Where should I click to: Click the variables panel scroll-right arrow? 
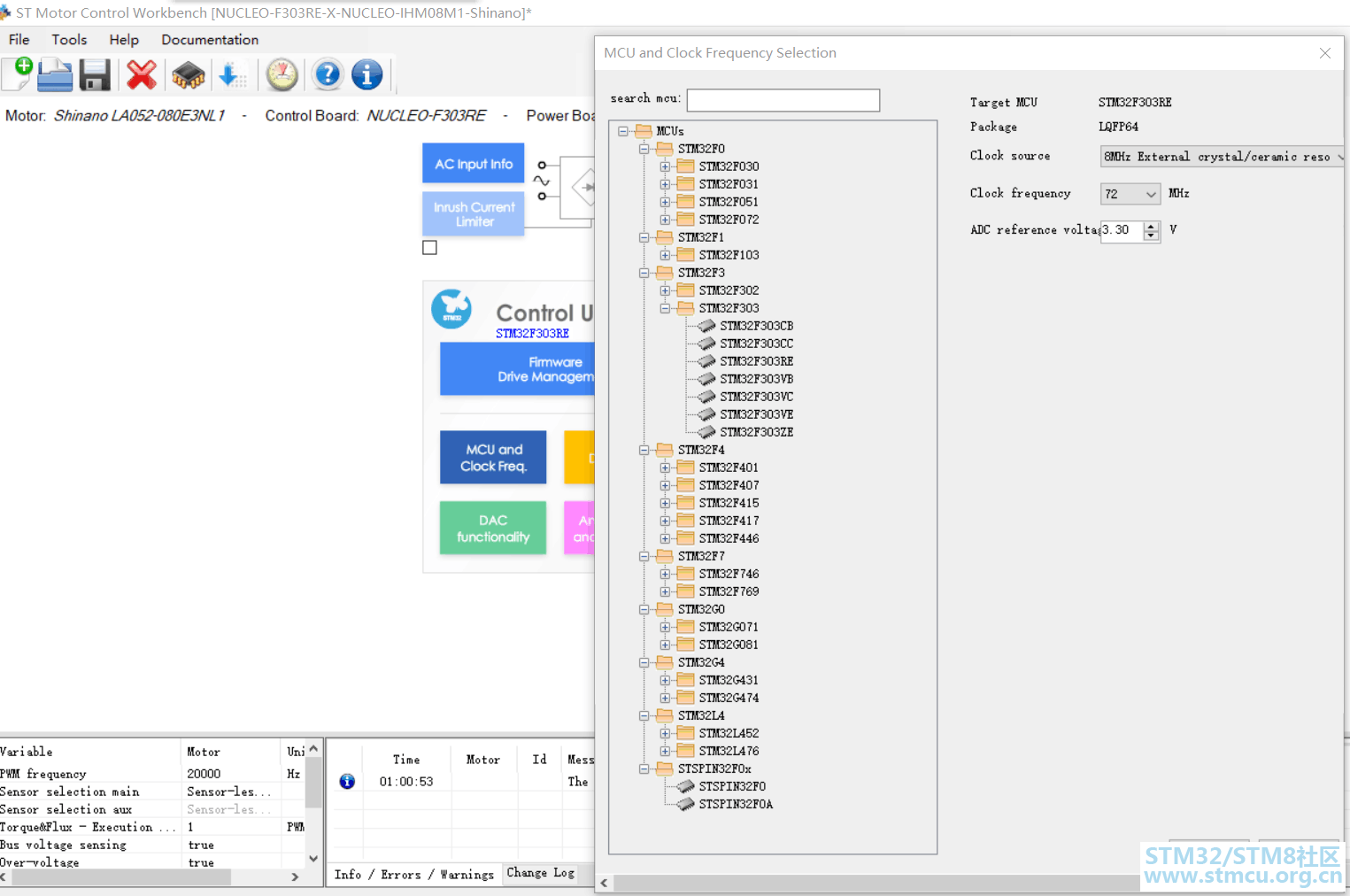(x=295, y=877)
